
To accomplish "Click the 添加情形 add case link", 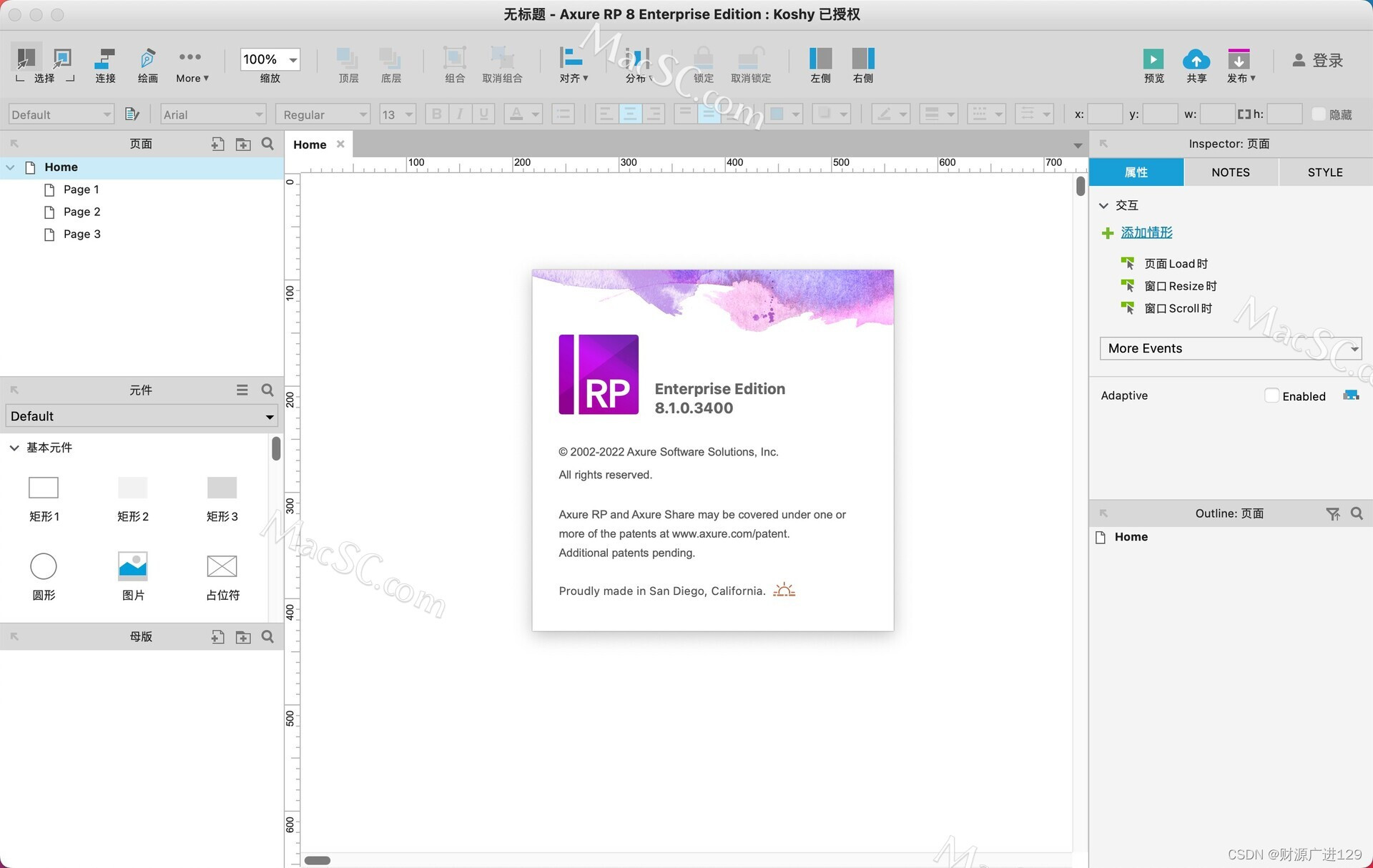I will tap(1146, 232).
